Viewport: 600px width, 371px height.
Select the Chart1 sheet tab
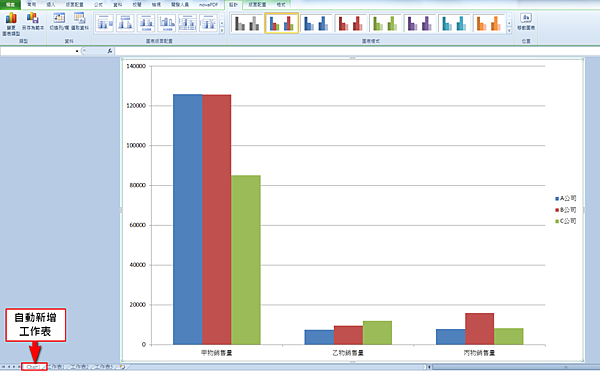34,367
